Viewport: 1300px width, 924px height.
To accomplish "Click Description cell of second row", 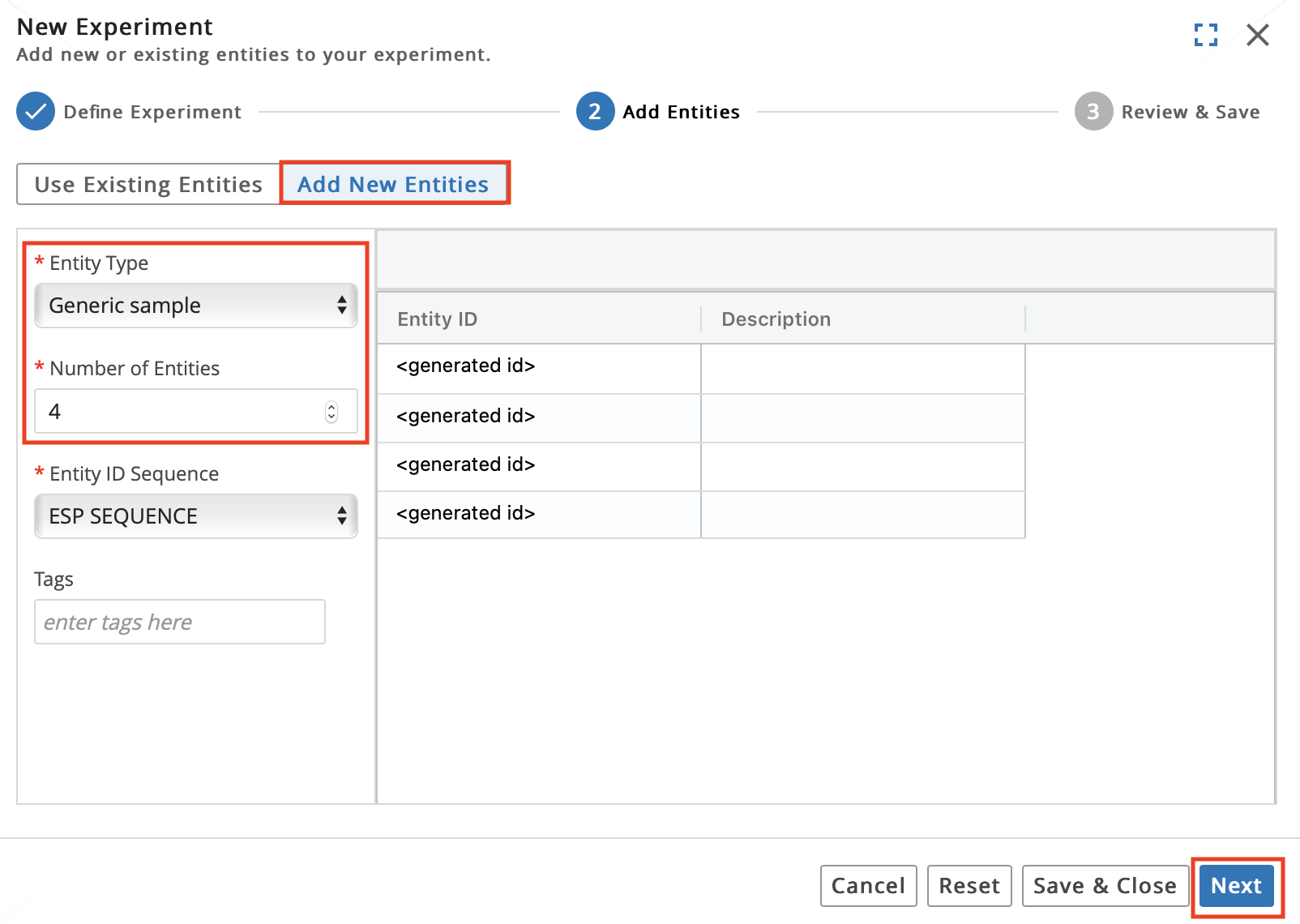I will tap(863, 418).
